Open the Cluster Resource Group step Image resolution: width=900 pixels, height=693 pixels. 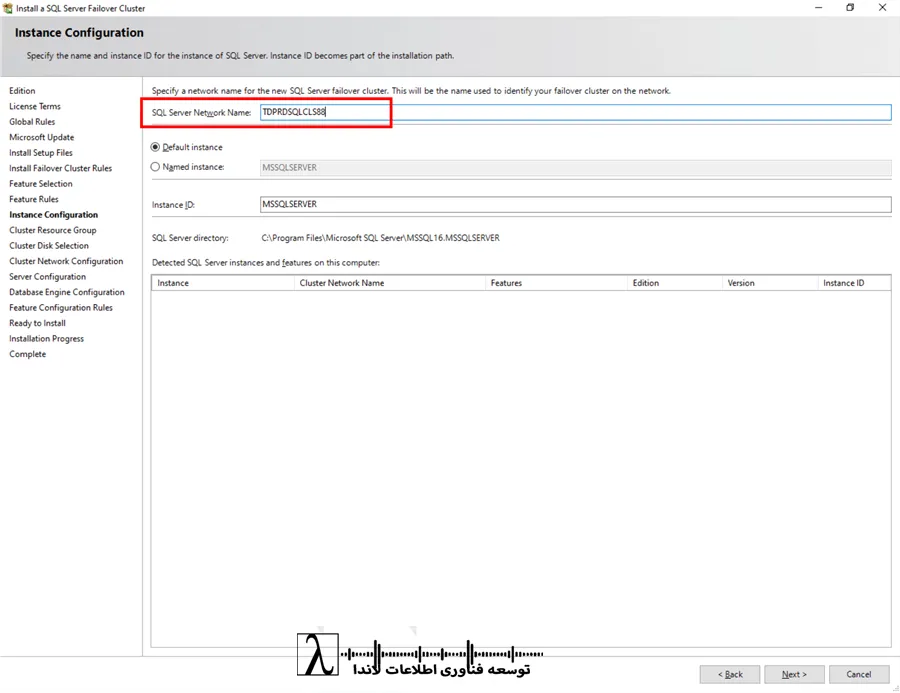(x=53, y=230)
